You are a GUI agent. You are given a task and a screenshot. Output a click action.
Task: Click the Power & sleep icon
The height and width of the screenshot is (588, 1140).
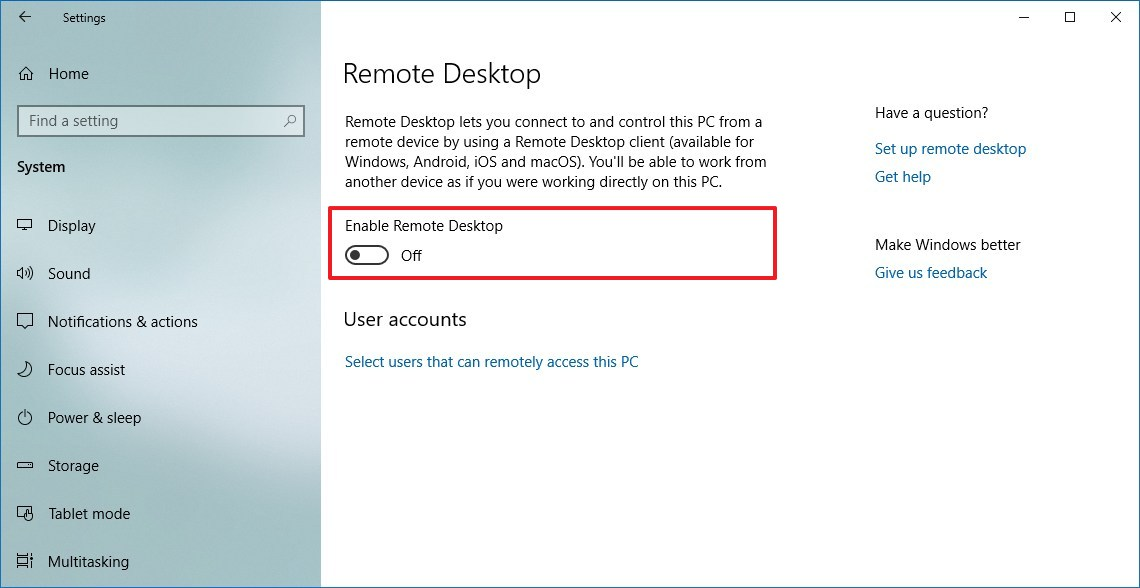pos(25,417)
